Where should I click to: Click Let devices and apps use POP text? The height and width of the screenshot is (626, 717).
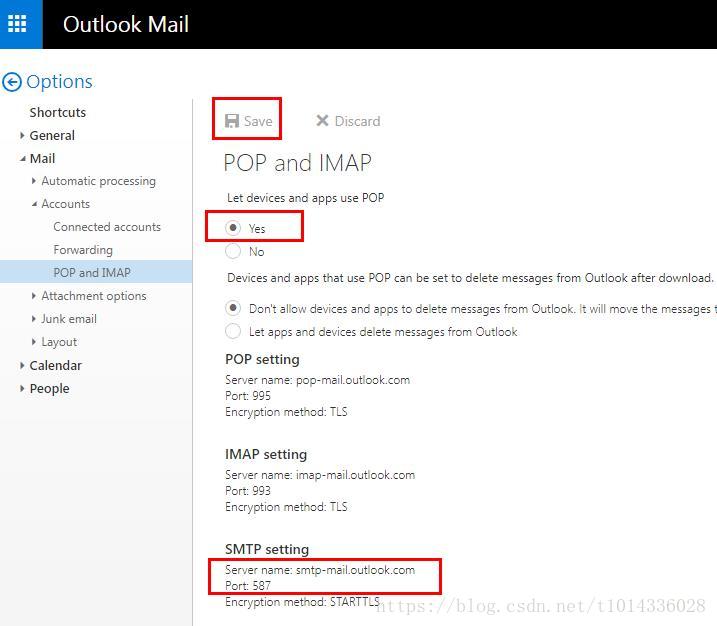pos(305,198)
